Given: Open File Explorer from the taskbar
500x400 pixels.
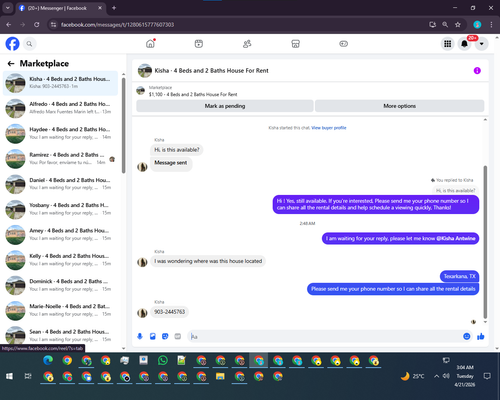Looking at the screenshot, I should 220,376.
